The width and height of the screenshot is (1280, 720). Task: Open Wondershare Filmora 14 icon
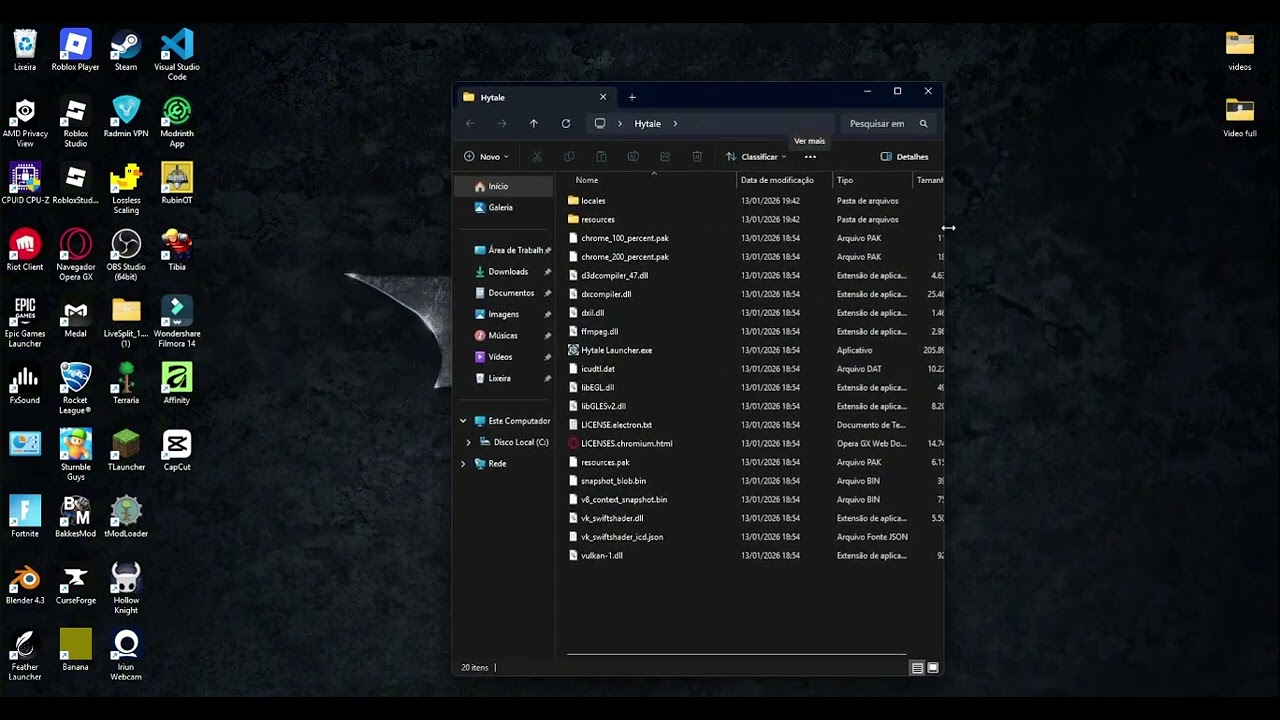pyautogui.click(x=177, y=323)
